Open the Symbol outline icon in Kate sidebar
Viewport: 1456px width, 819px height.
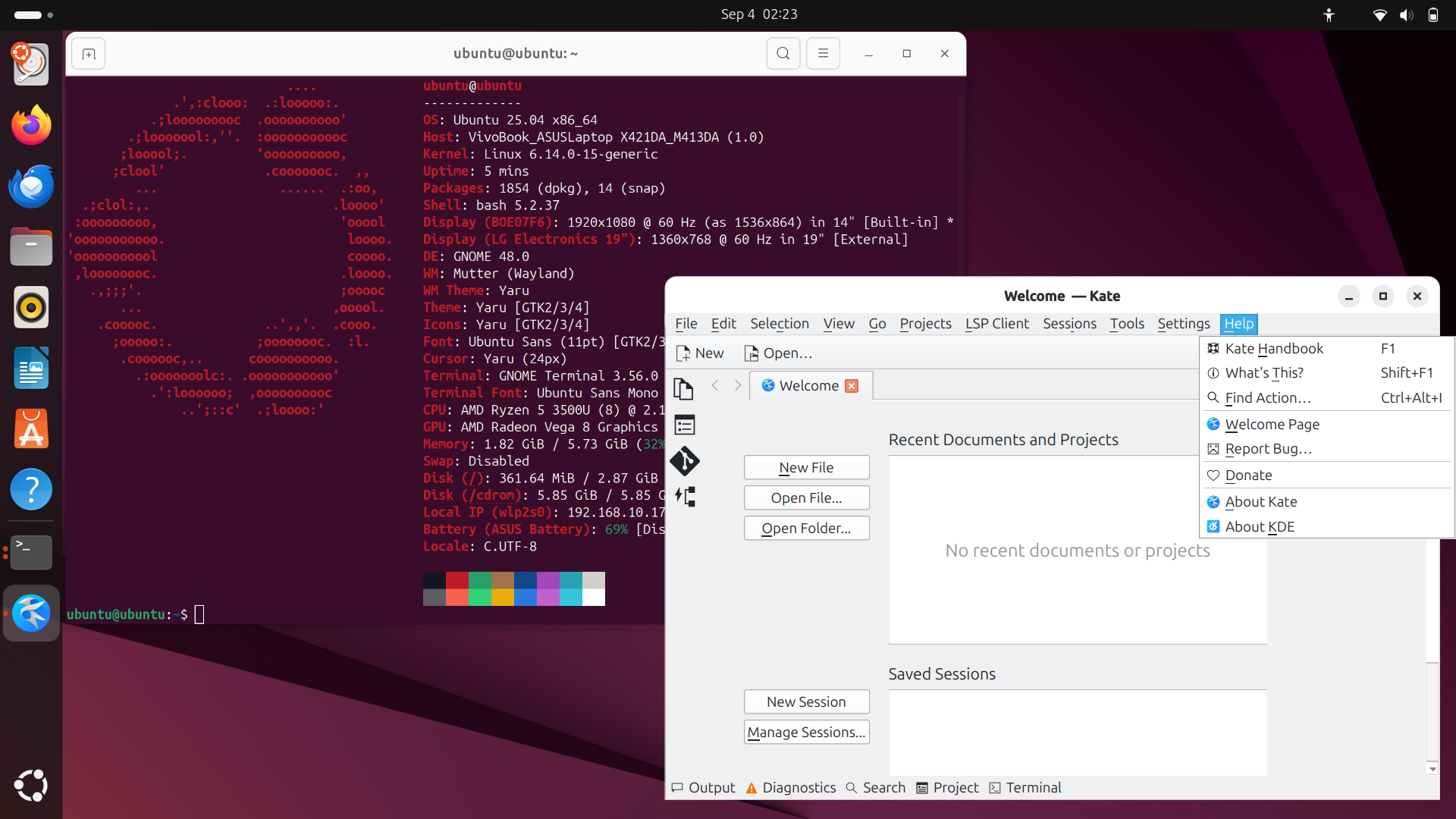click(x=685, y=497)
